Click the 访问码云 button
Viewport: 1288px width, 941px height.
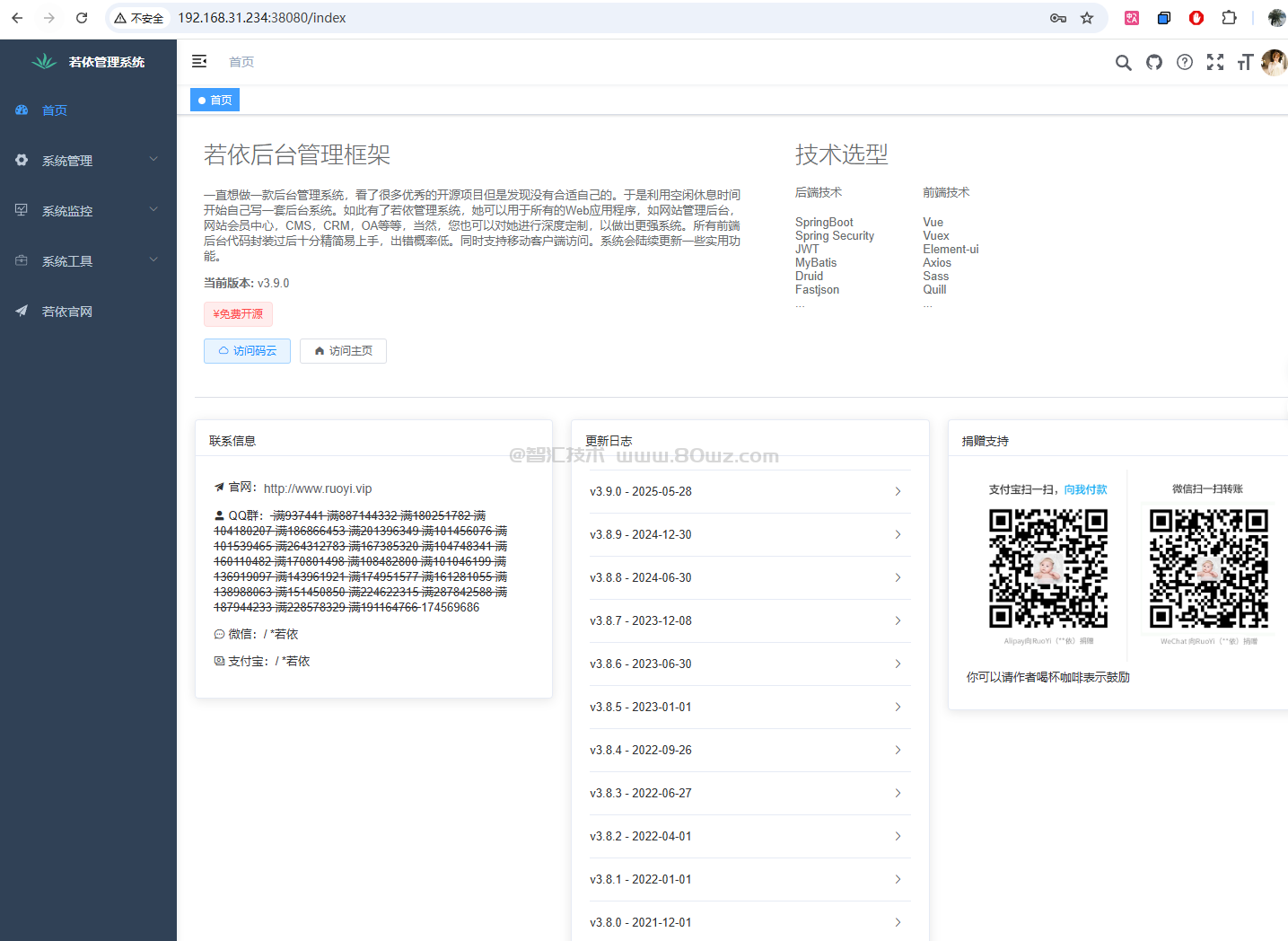(x=247, y=351)
